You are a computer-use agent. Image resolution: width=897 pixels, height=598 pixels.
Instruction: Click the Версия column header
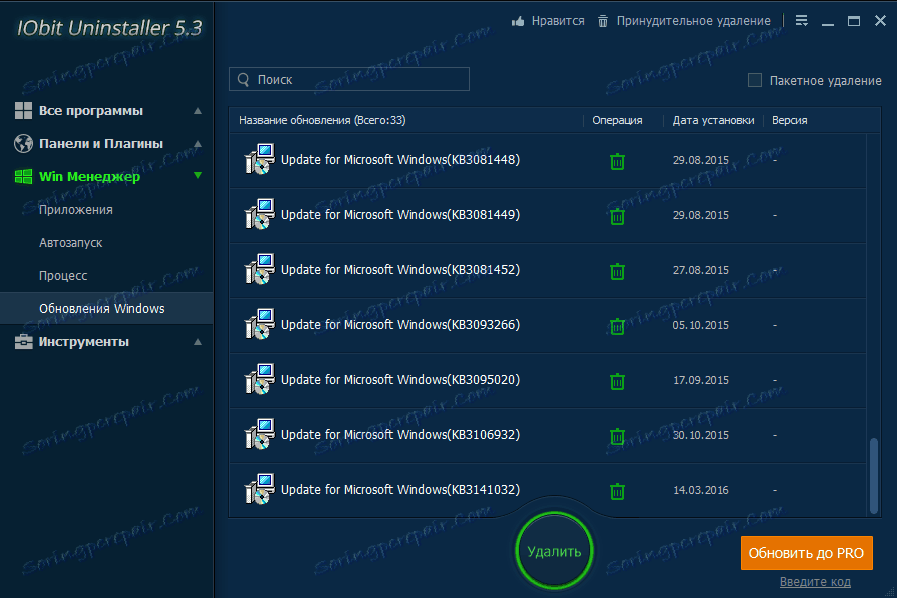click(x=789, y=120)
